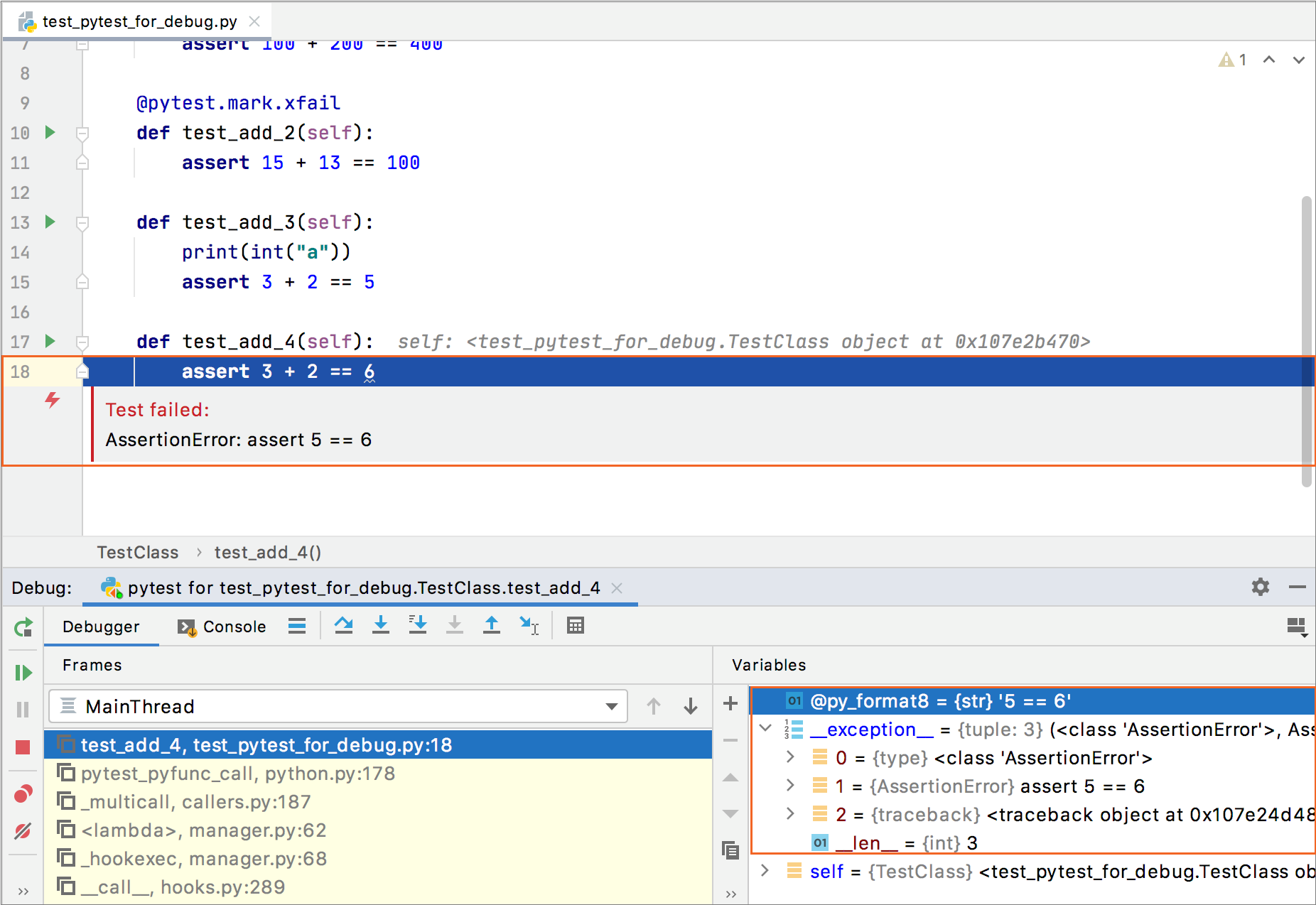Image resolution: width=1316 pixels, height=905 pixels.
Task: Pause the running program
Action: [22, 708]
